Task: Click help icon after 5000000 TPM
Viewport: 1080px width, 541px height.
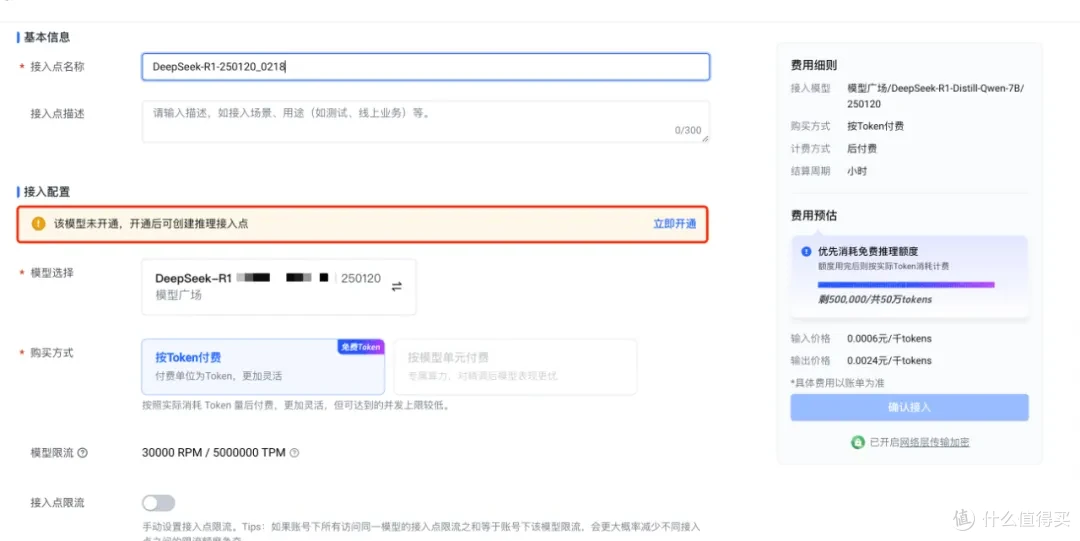Action: [x=294, y=453]
